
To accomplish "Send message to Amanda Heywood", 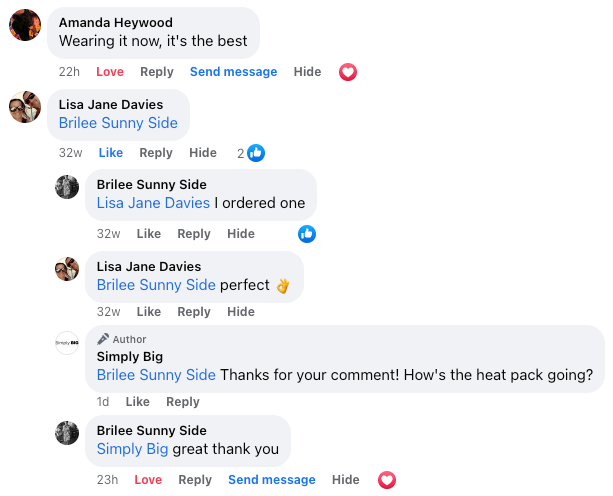I will pos(233,72).
